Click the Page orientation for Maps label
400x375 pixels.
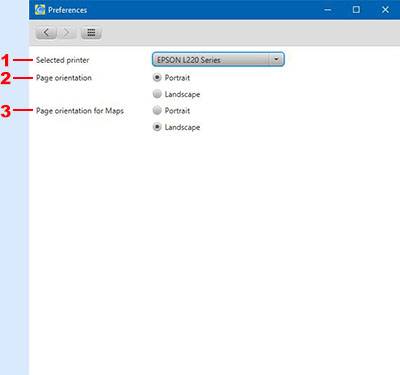coord(80,111)
